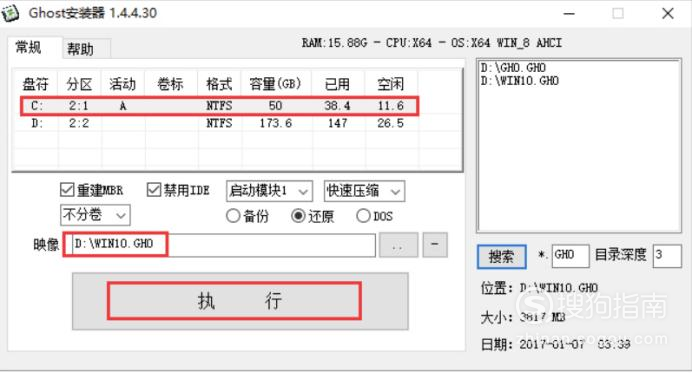The height and width of the screenshot is (373, 692).
Task: Click the 分区 column header
Action: tap(79, 84)
